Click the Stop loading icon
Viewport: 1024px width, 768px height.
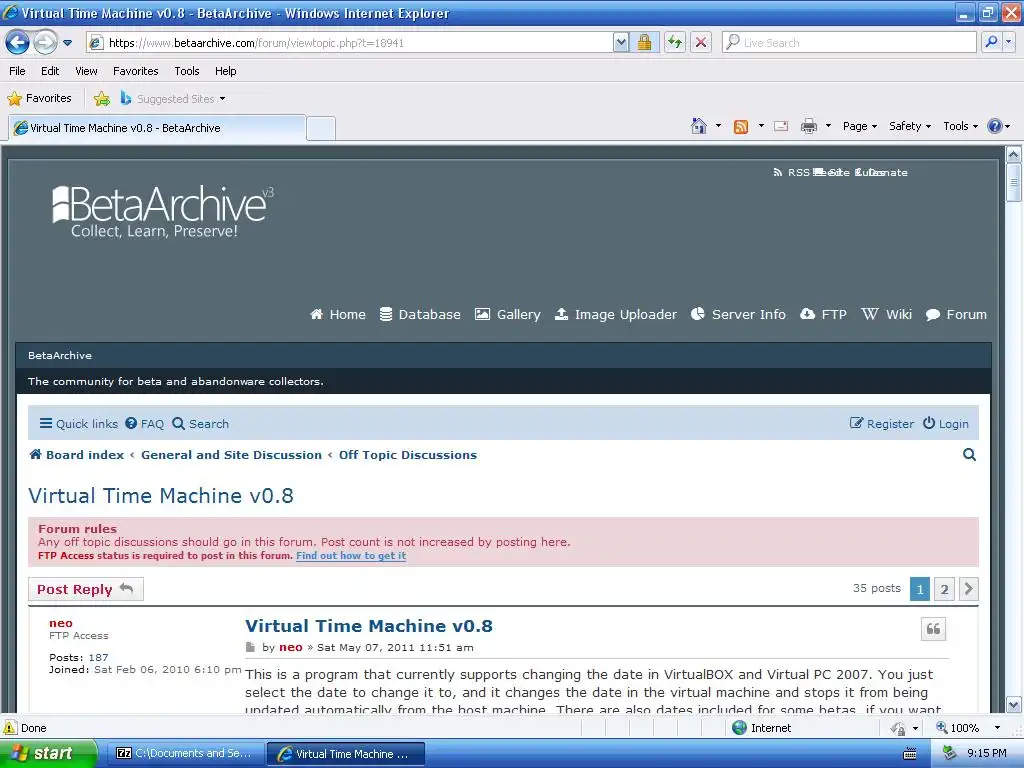[701, 43]
